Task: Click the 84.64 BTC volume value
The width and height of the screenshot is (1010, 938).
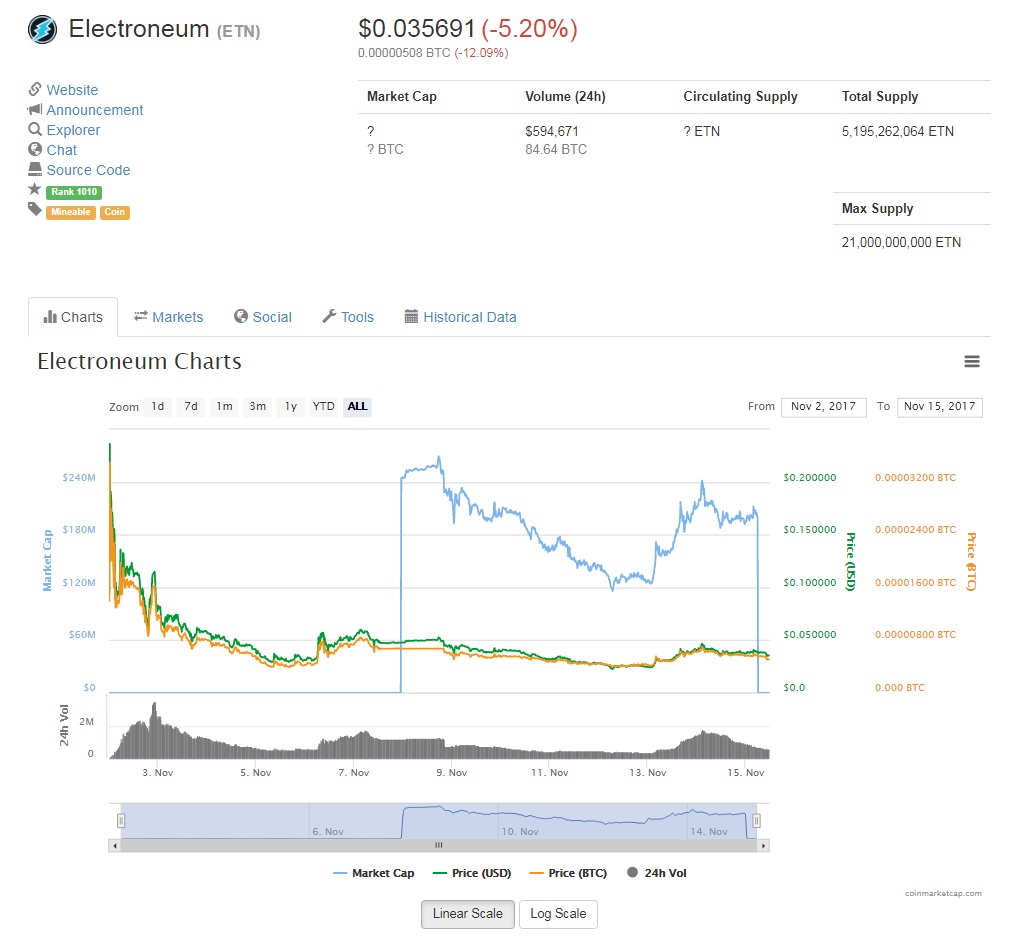Action: [556, 149]
